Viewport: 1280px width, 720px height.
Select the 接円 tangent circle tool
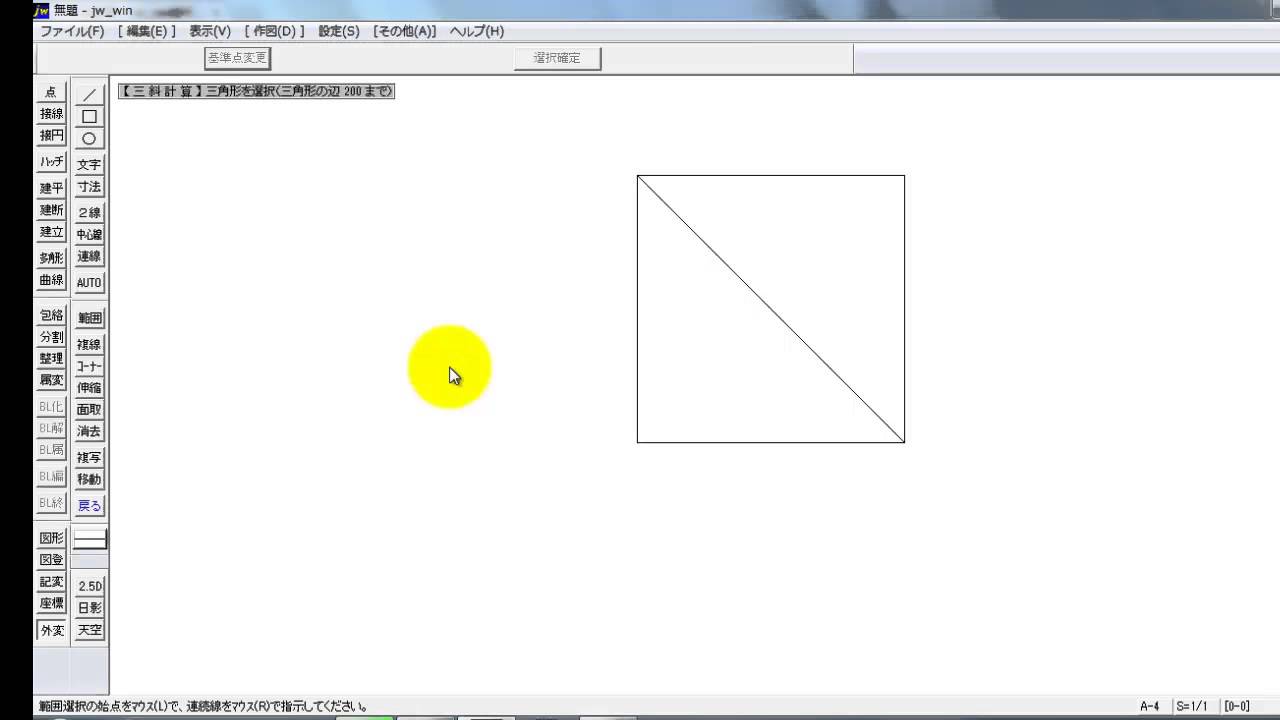coord(51,135)
